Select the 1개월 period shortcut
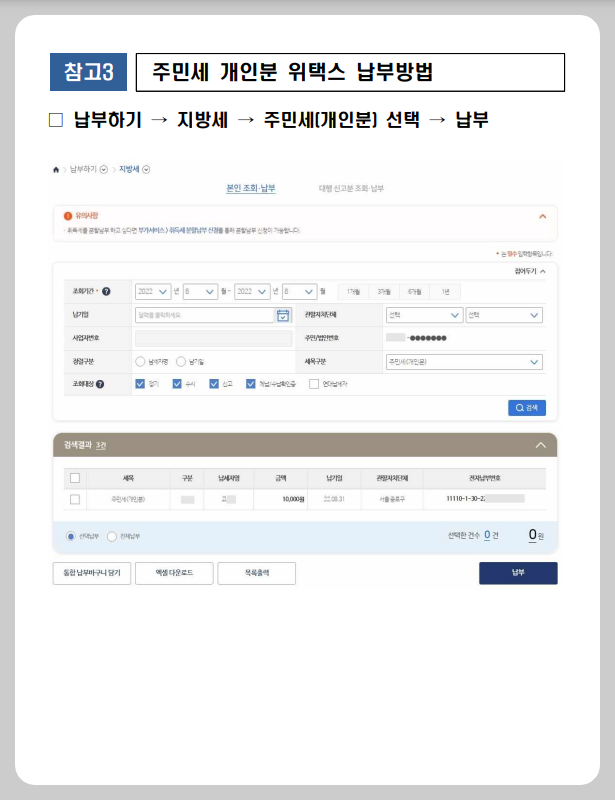 353,291
